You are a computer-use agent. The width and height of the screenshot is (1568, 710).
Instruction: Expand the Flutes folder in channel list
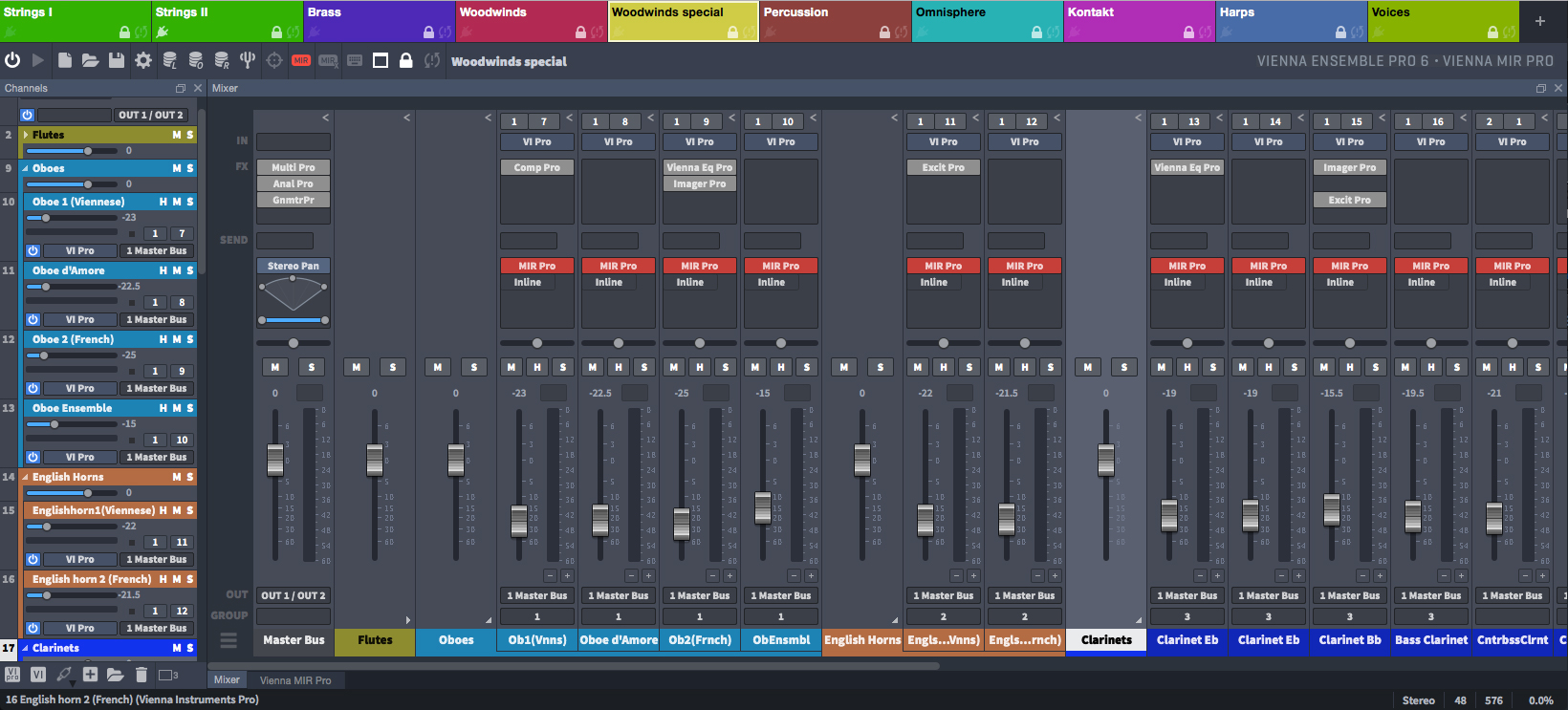pos(25,135)
